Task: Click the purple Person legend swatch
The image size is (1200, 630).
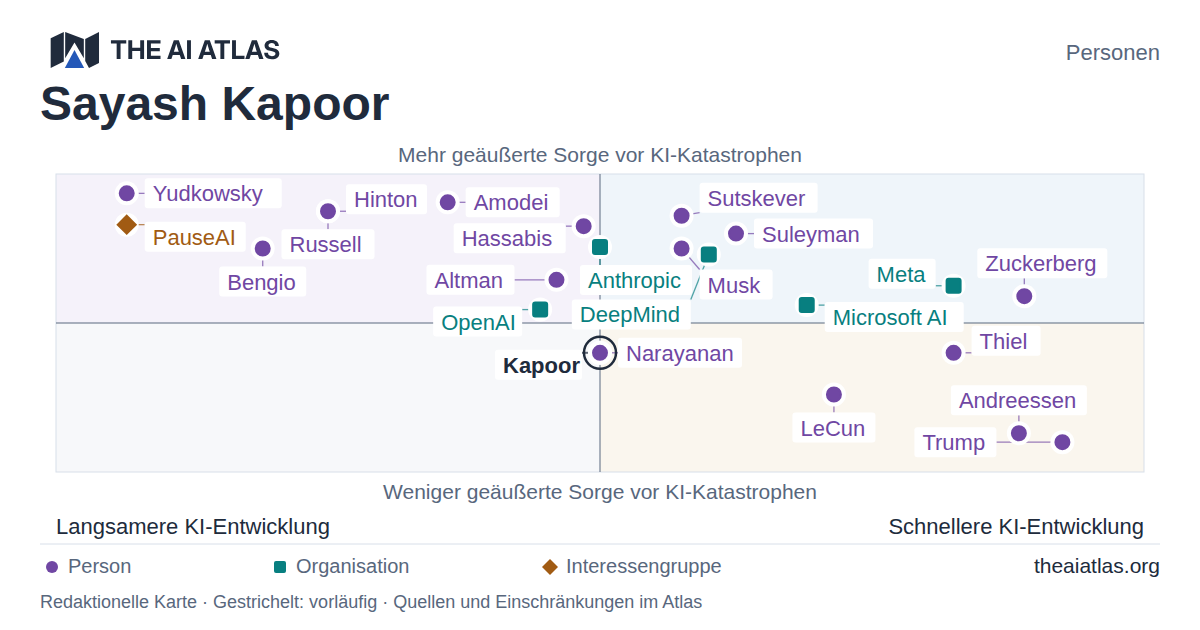Action: point(52,567)
